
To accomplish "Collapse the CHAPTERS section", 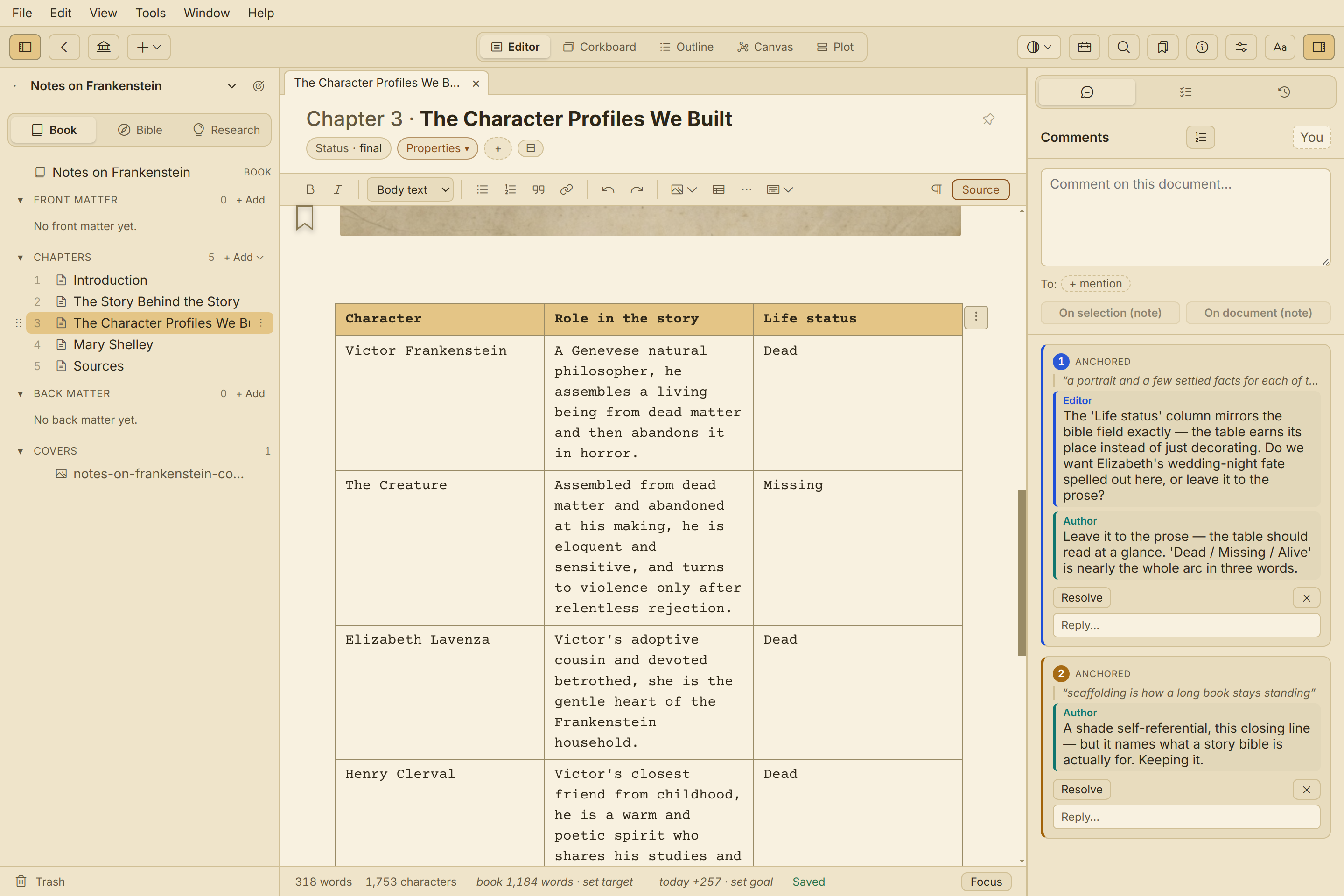I will coord(21,257).
